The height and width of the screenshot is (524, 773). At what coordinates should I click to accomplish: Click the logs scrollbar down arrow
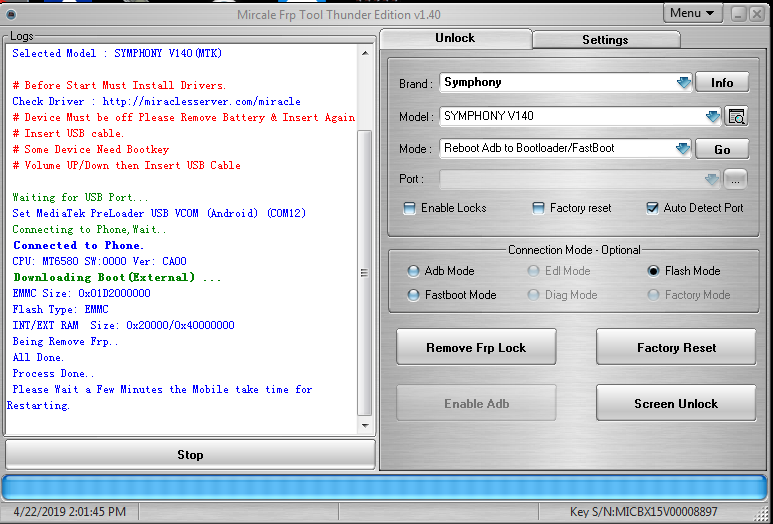[365, 425]
